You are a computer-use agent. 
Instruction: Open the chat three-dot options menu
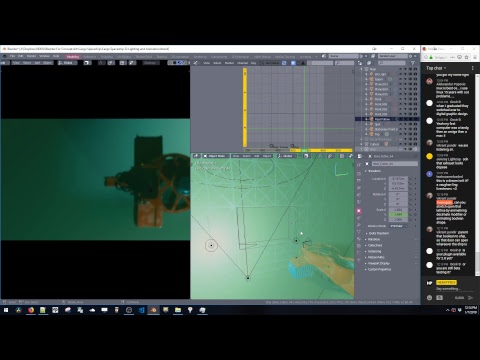[472, 68]
